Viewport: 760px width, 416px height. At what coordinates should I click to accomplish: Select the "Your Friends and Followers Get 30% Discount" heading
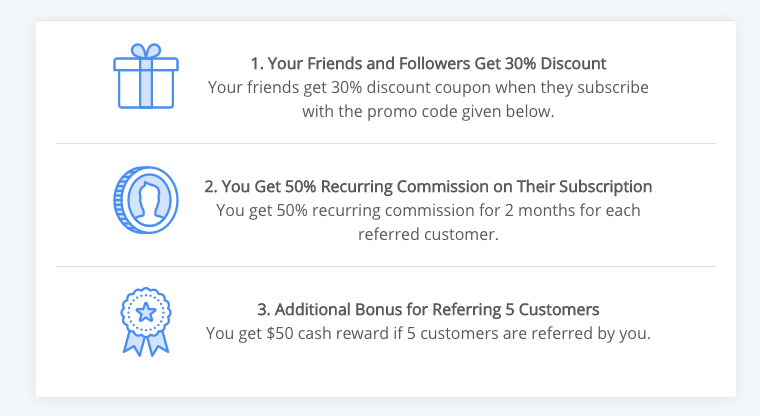tap(428, 64)
